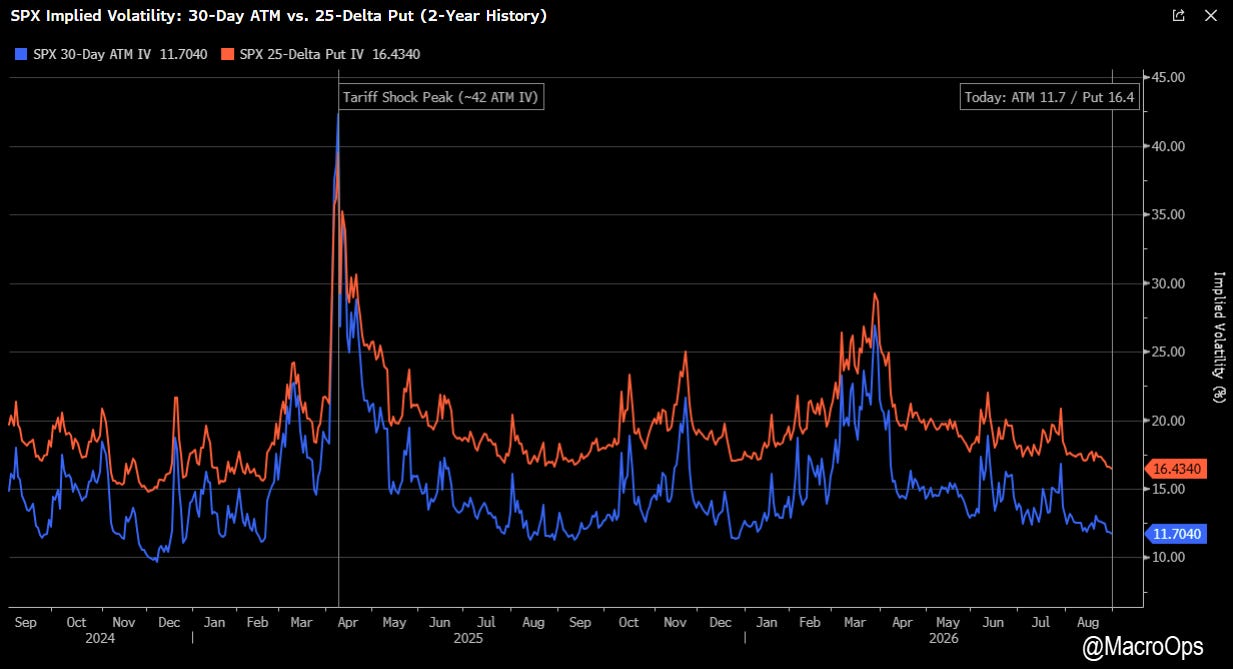
Task: Click the 30.00 y-axis label
Action: click(x=1169, y=283)
